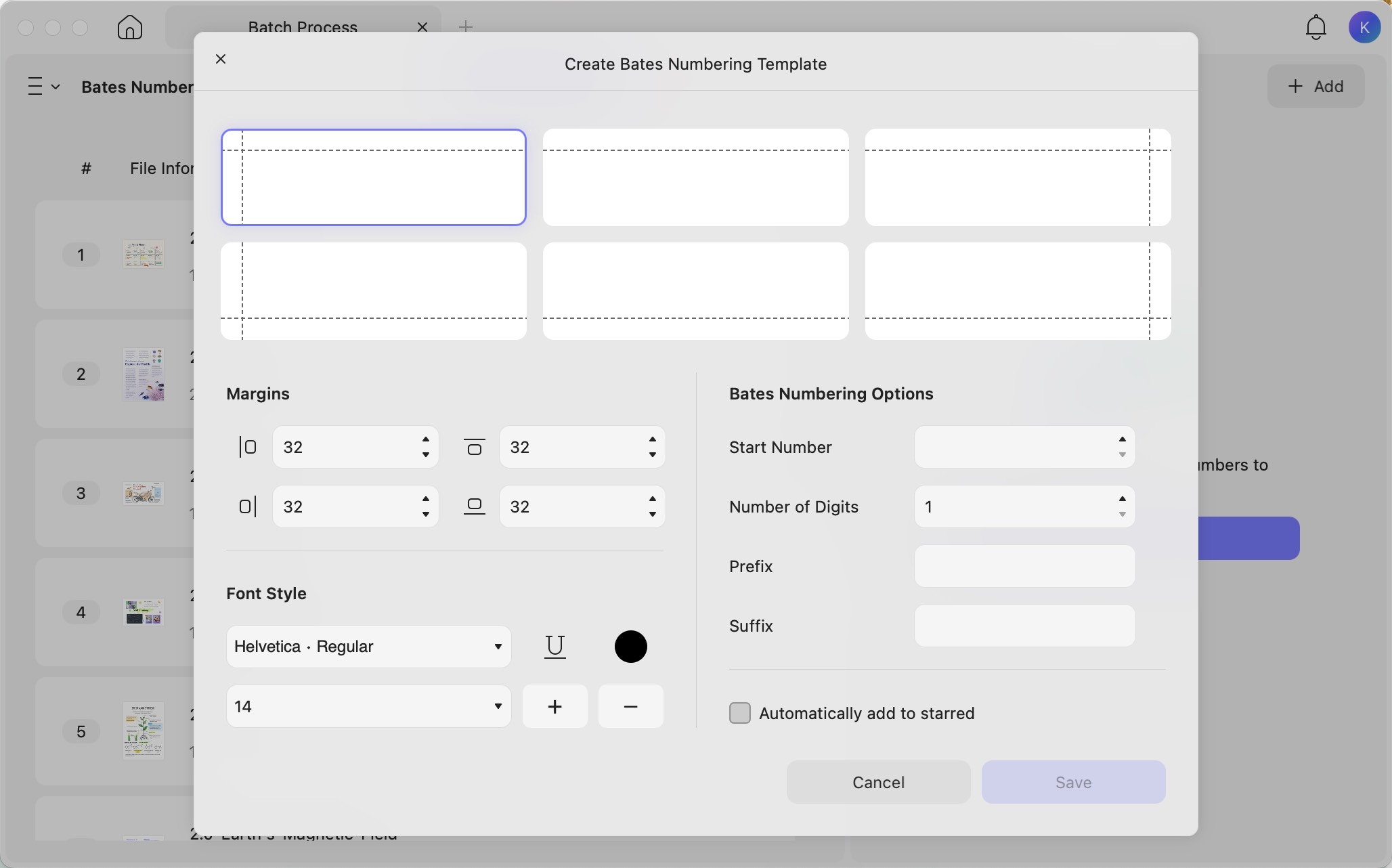Click the Cancel button
Screen dimensions: 1392x868
tap(878, 782)
